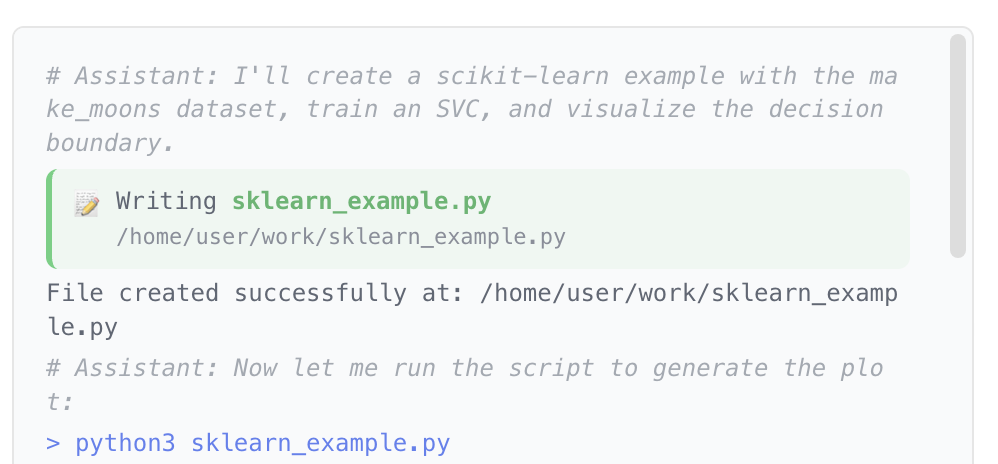Image resolution: width=998 pixels, height=464 pixels.
Task: Click the green left border of the Writing card
Action: (49, 219)
